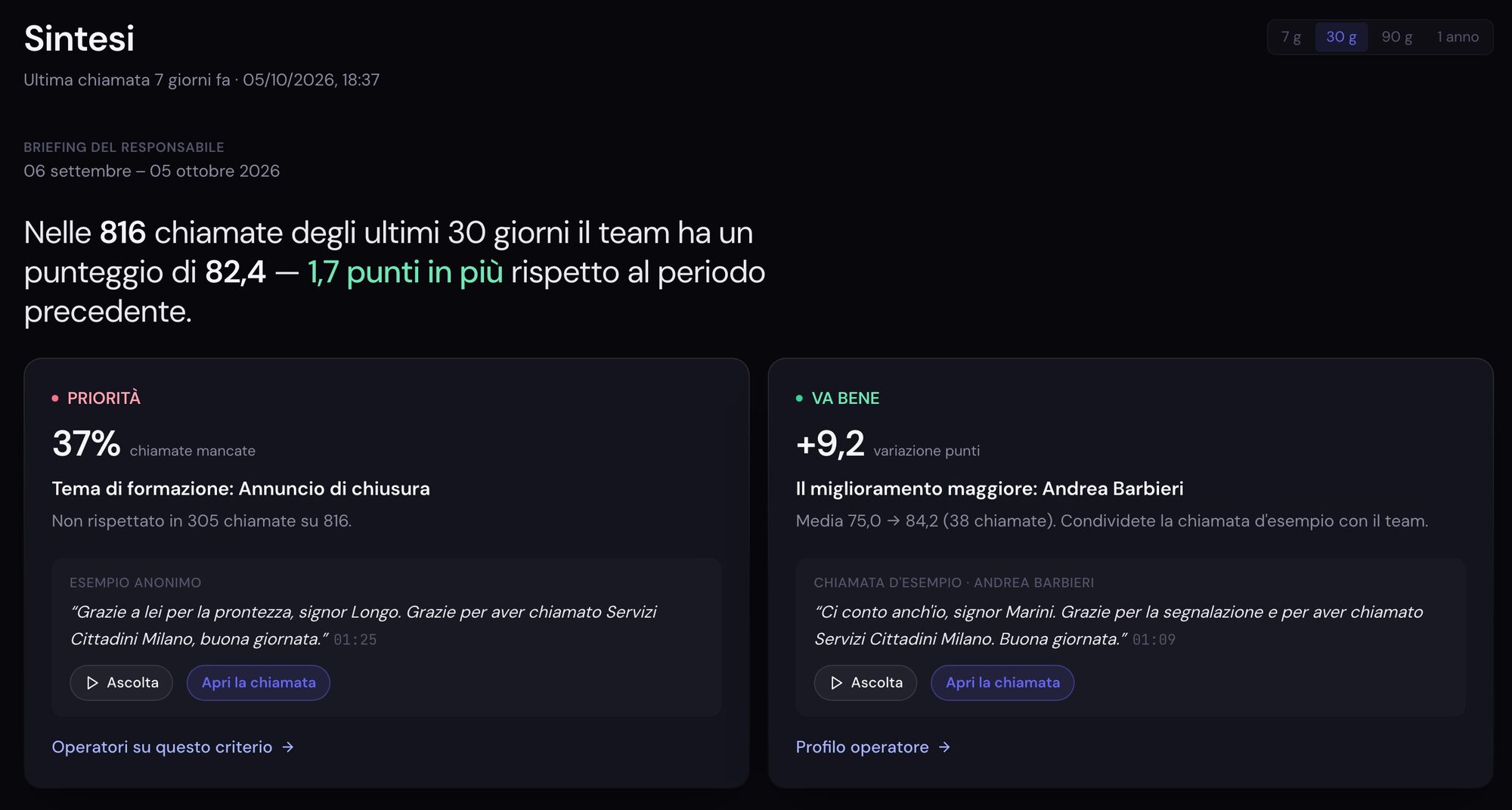Open Andrea Barbieri's example call
The image size is (1512, 810).
tap(1002, 683)
